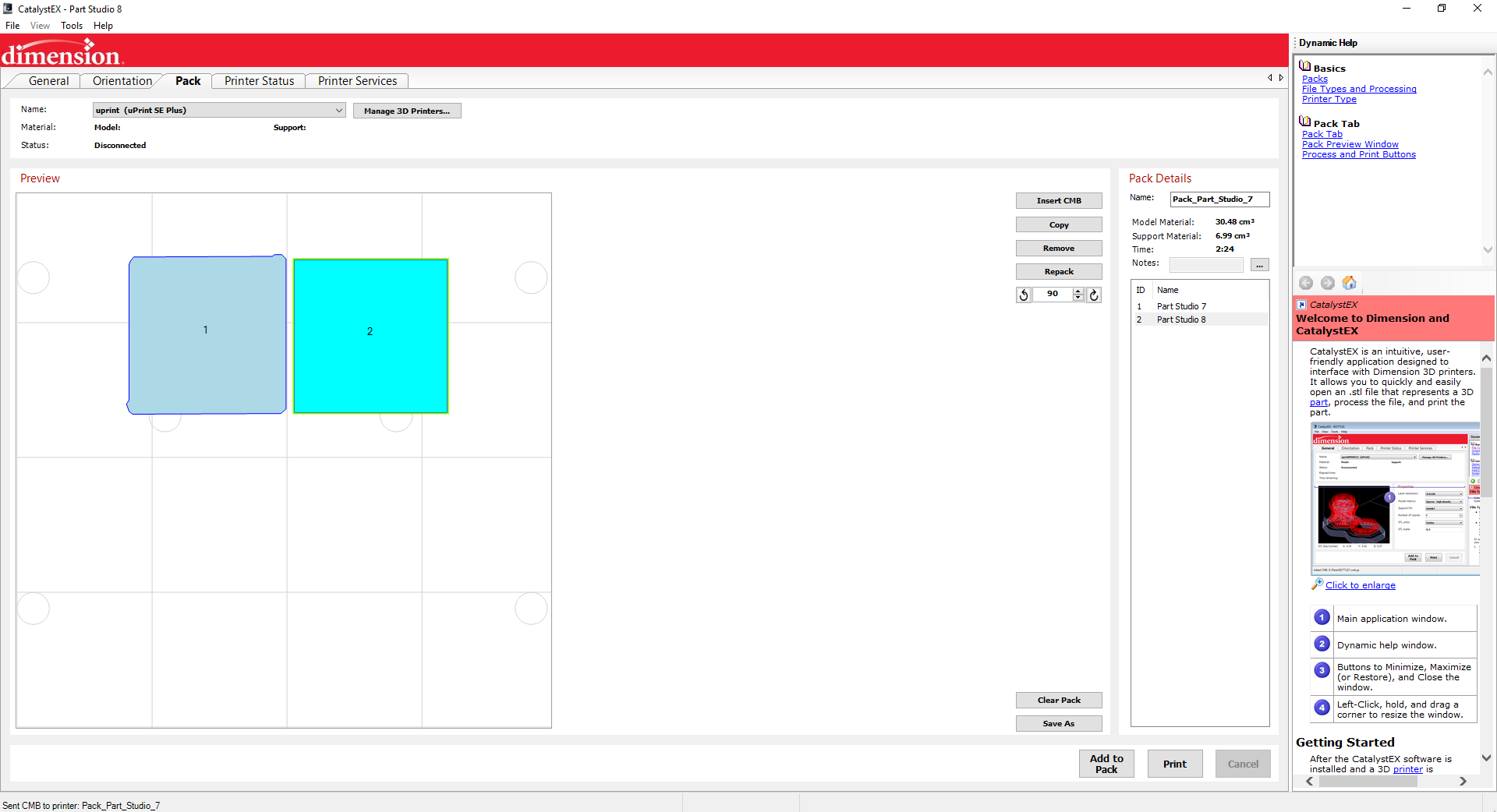Click numbered callout 4 for resize corner
Image resolution: width=1497 pixels, height=812 pixels.
coord(1322,708)
